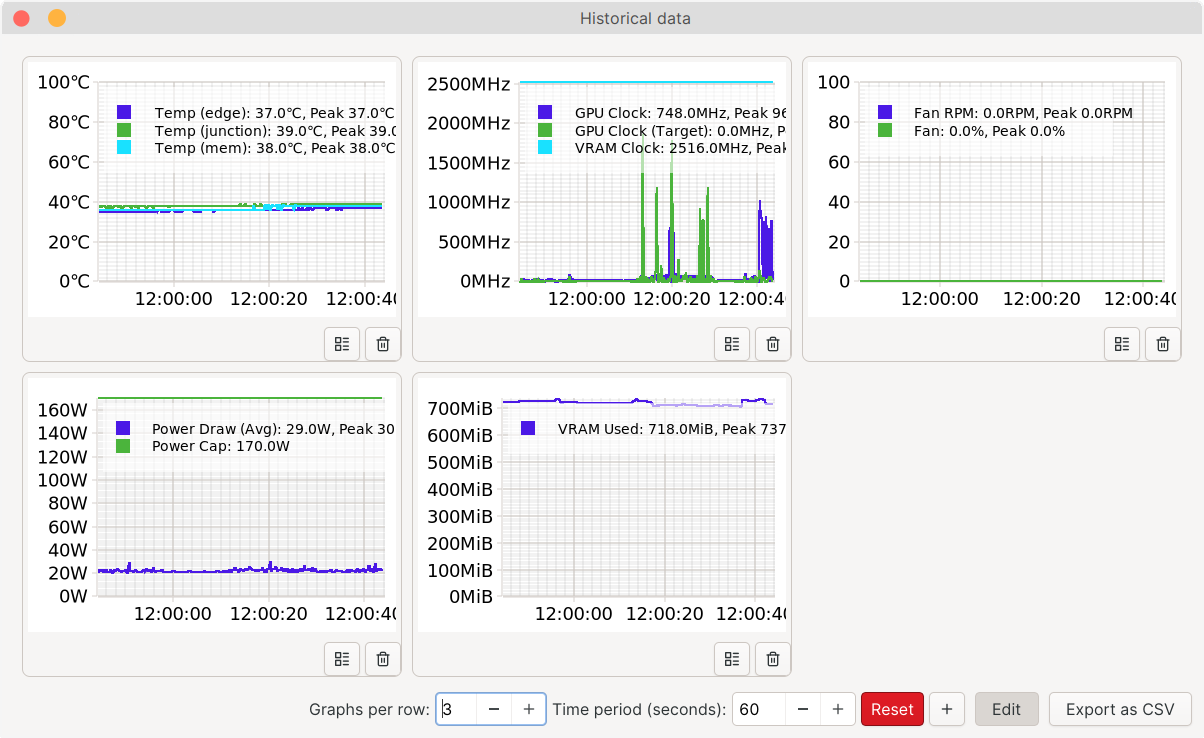Click the red Reset button

[892, 709]
